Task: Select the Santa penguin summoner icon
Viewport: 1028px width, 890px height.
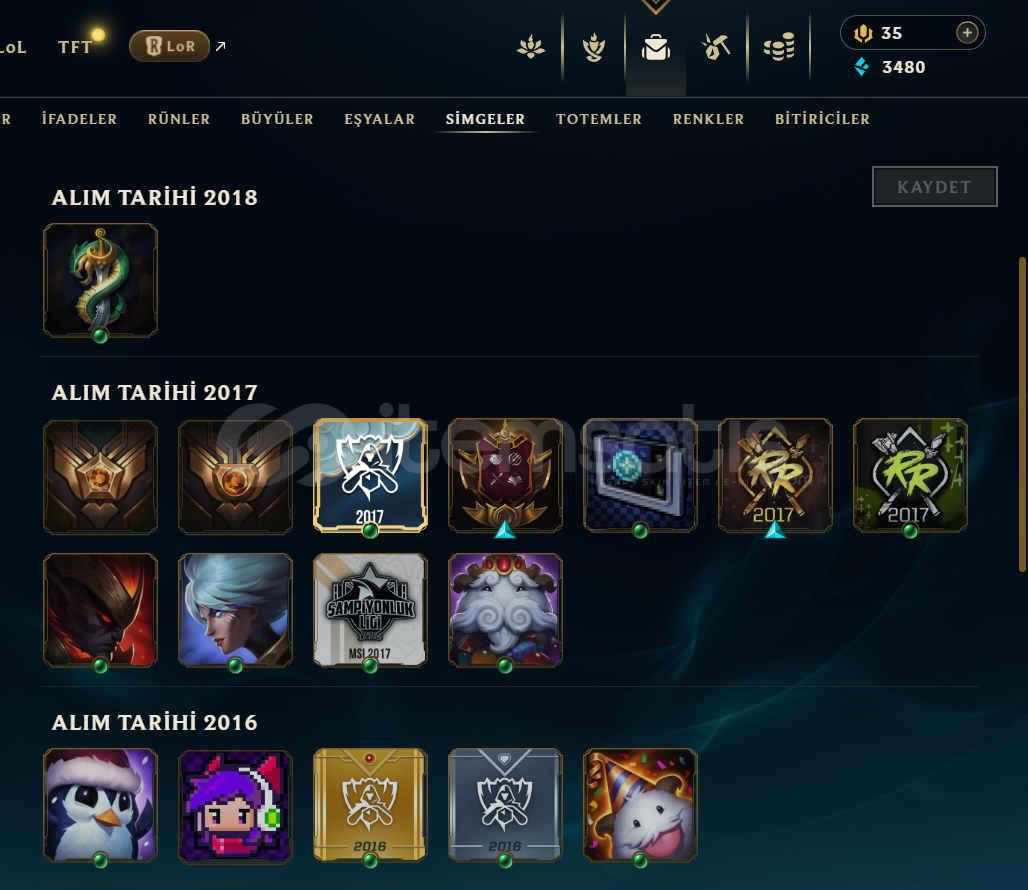Action: 100,805
